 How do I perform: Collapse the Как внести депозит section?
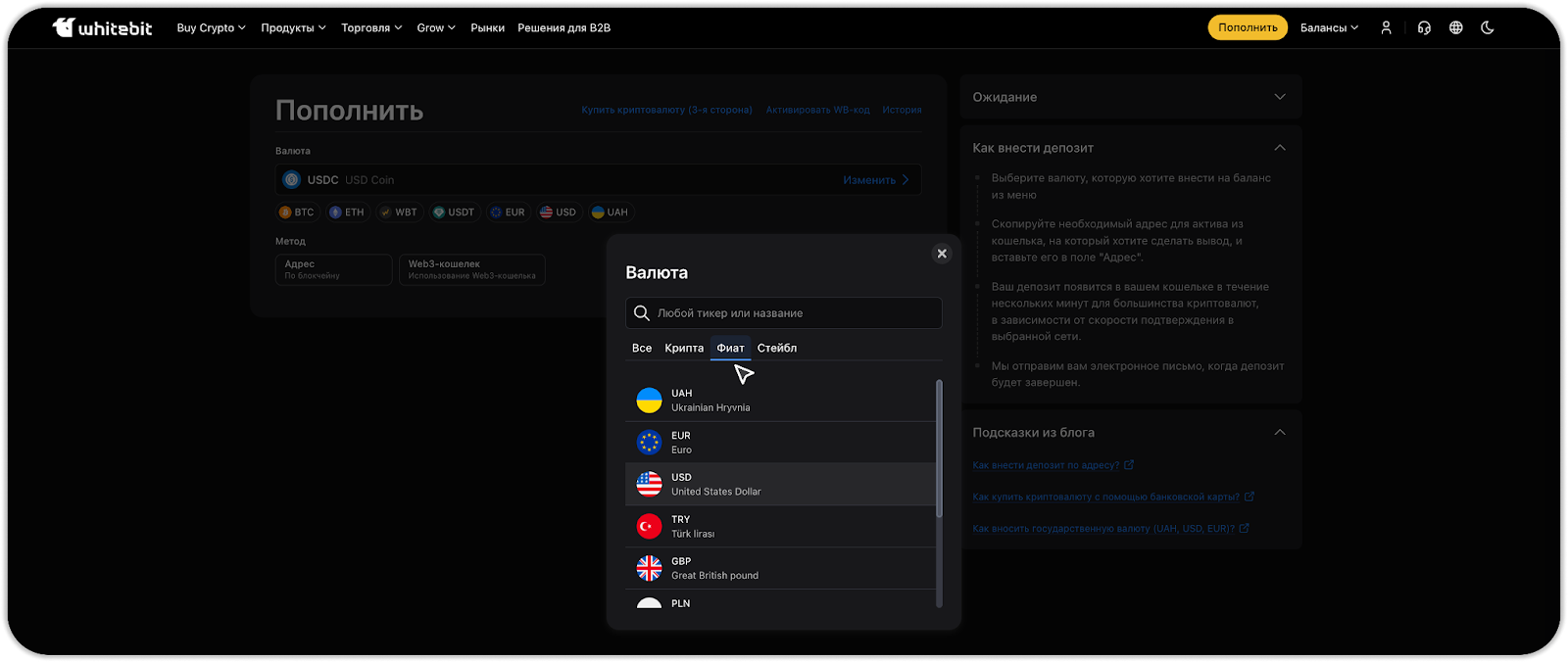1279,148
